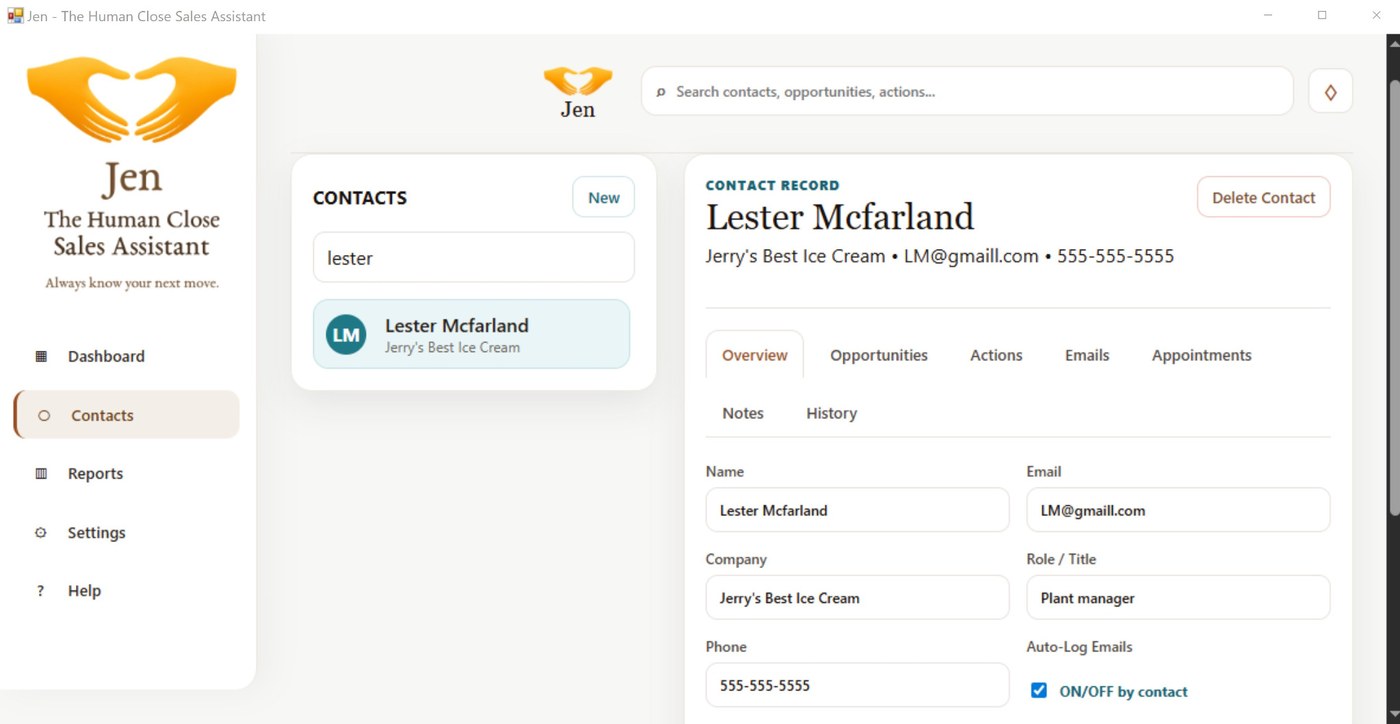
Task: Open the Settings gear icon in sidebar
Action: 41,533
